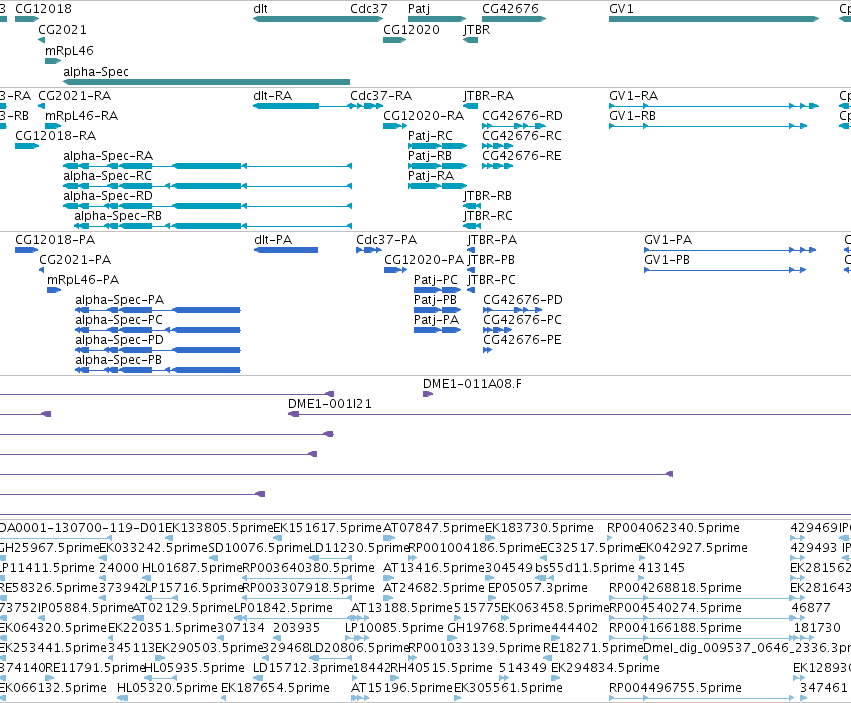Select the alpha-Spec-RA transcript label
The image size is (851, 703).
click(x=108, y=156)
